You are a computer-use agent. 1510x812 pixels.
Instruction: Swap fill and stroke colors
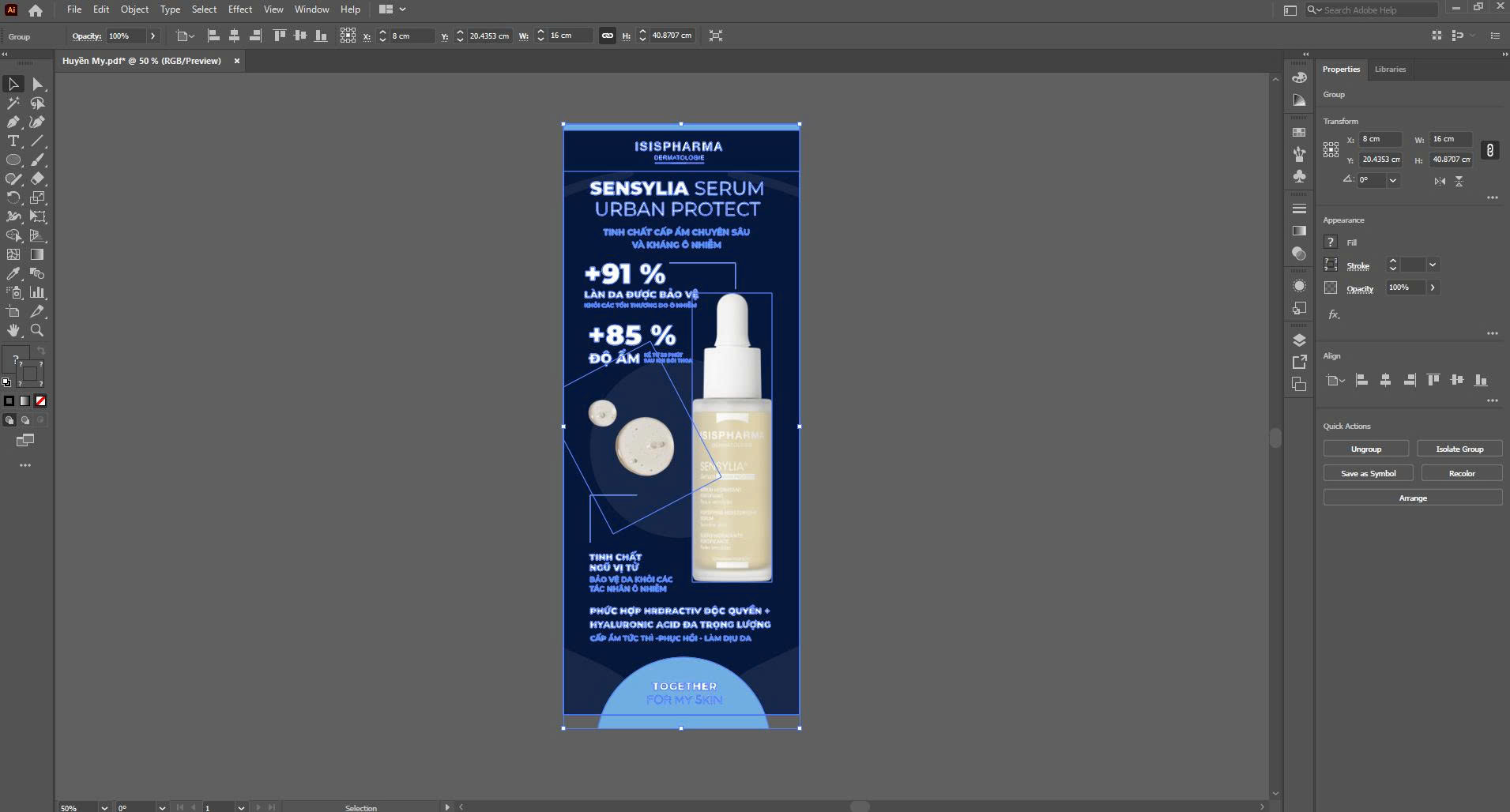[x=41, y=351]
